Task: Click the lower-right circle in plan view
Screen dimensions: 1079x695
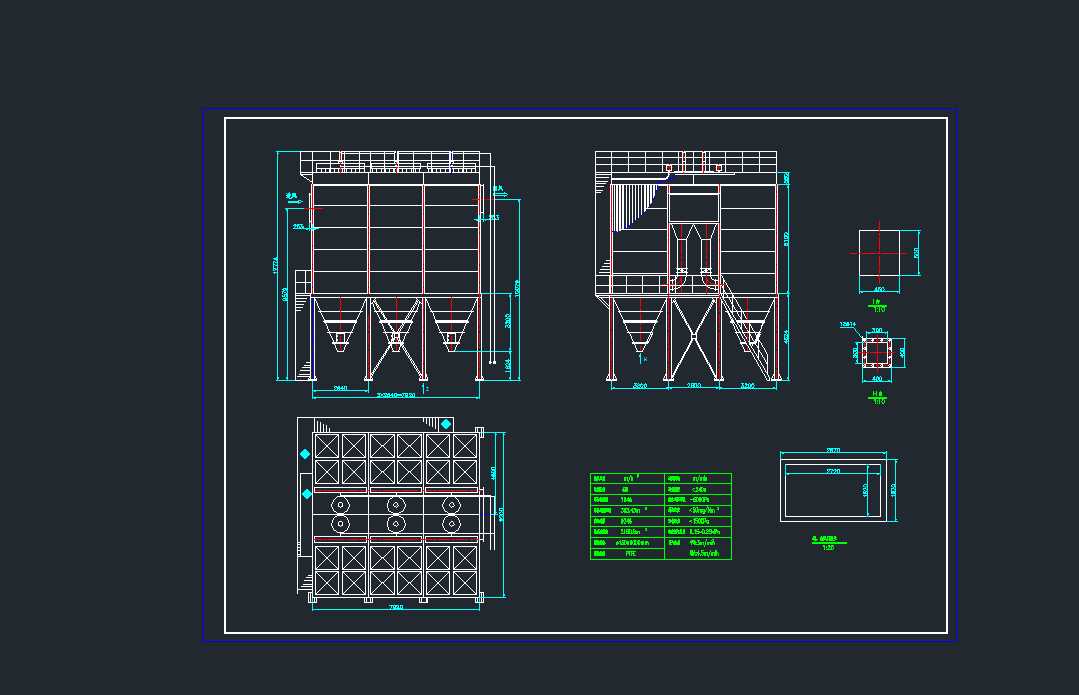Action: click(x=451, y=524)
